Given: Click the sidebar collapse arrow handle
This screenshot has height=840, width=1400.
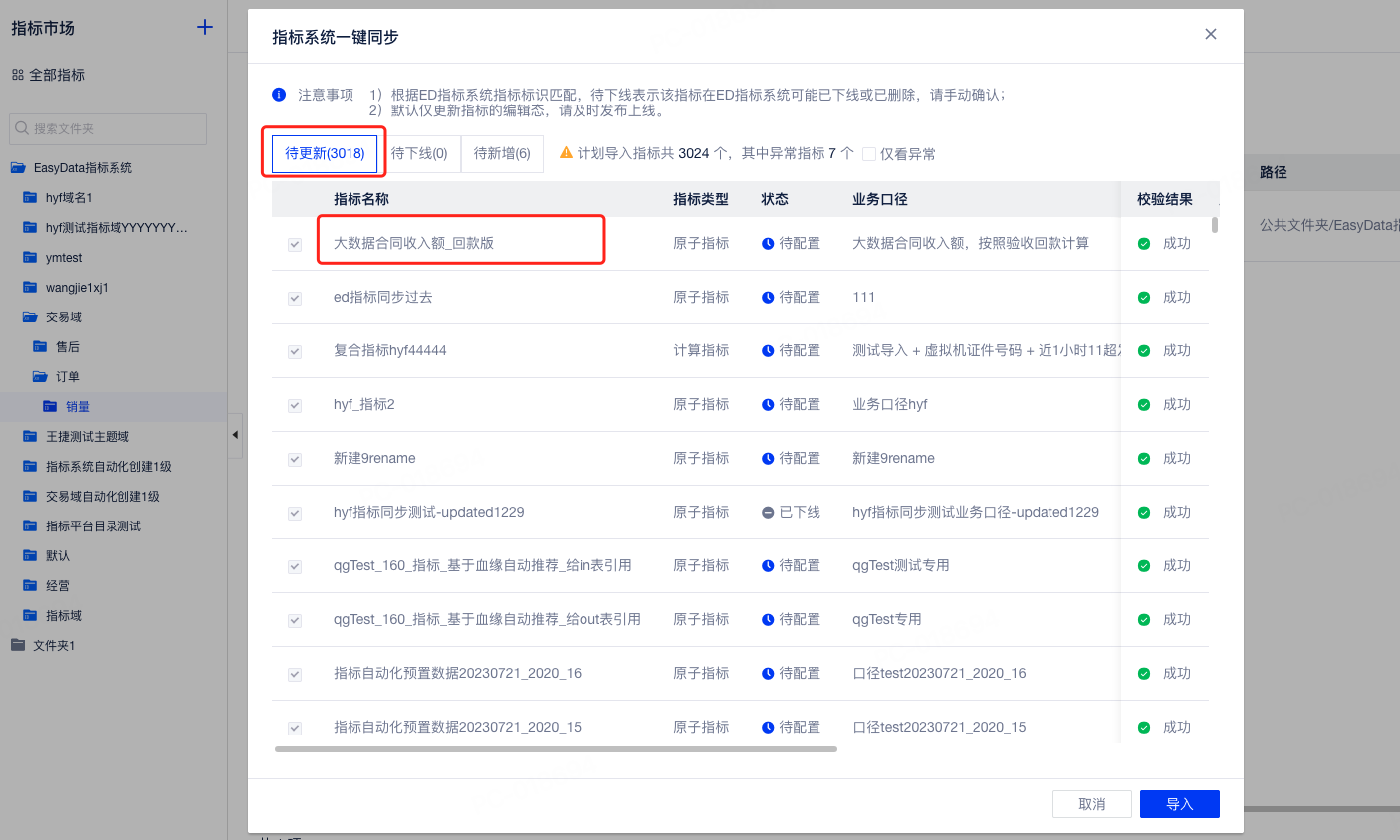Looking at the screenshot, I should click(235, 435).
